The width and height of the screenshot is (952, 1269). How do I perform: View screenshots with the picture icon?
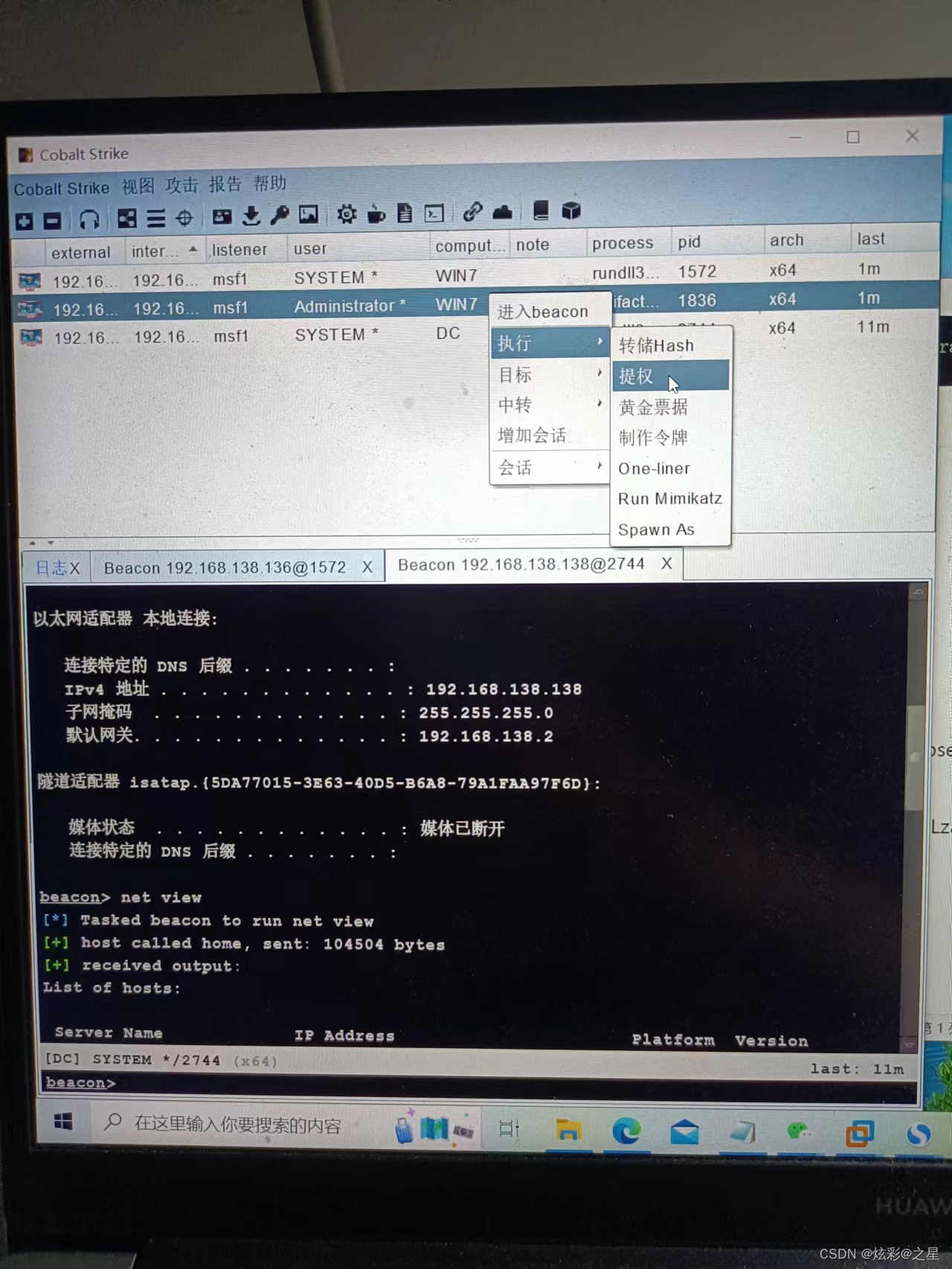pos(308,215)
